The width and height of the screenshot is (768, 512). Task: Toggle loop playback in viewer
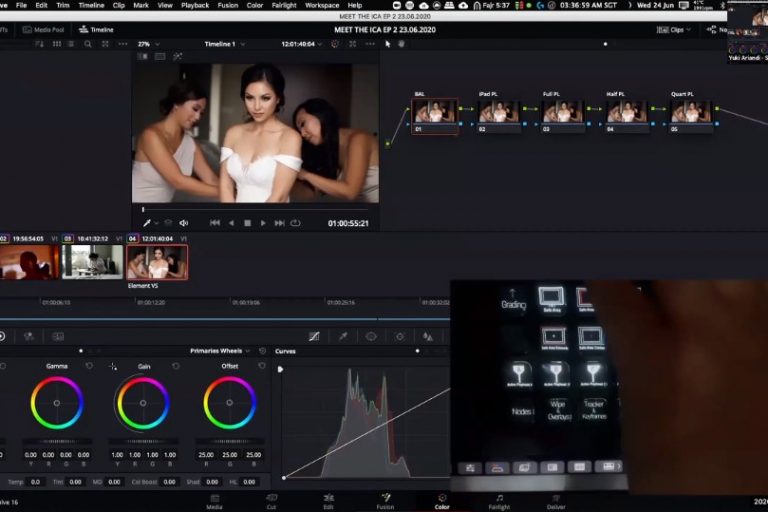point(295,223)
